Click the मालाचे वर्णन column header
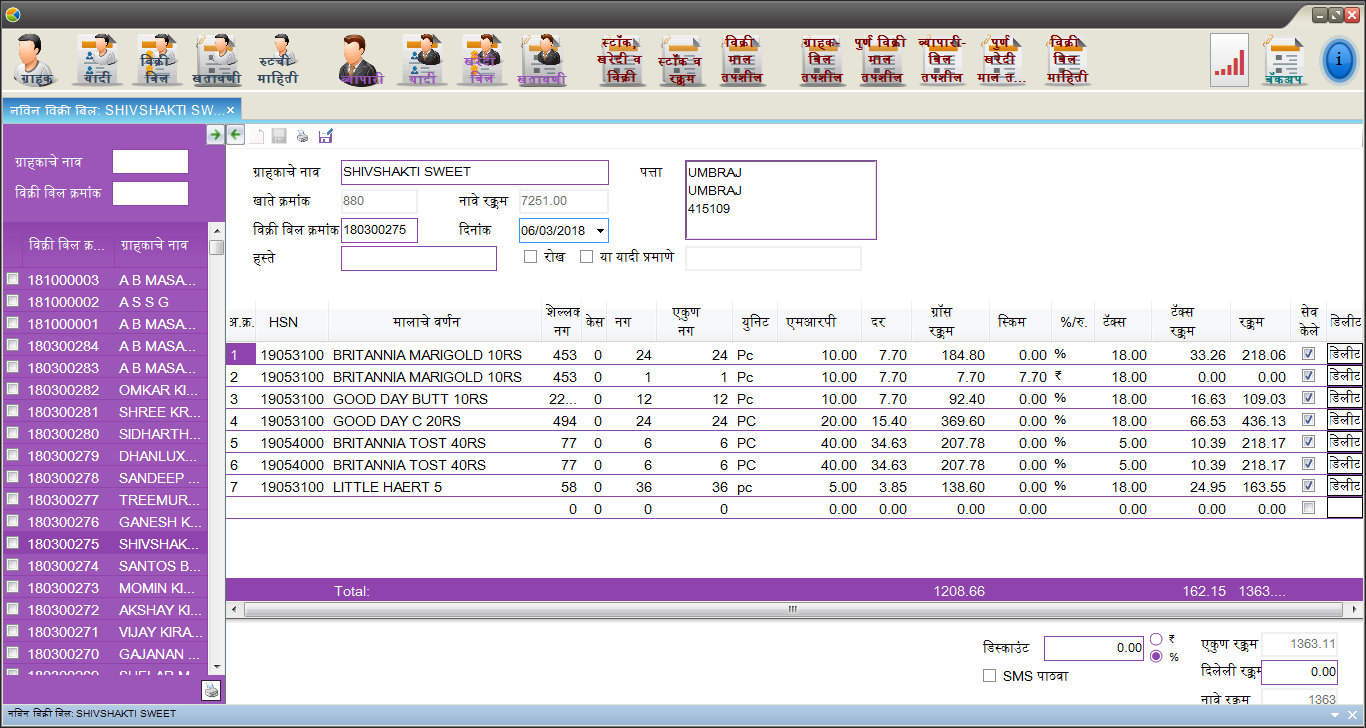The width and height of the screenshot is (1366, 728). point(434,322)
